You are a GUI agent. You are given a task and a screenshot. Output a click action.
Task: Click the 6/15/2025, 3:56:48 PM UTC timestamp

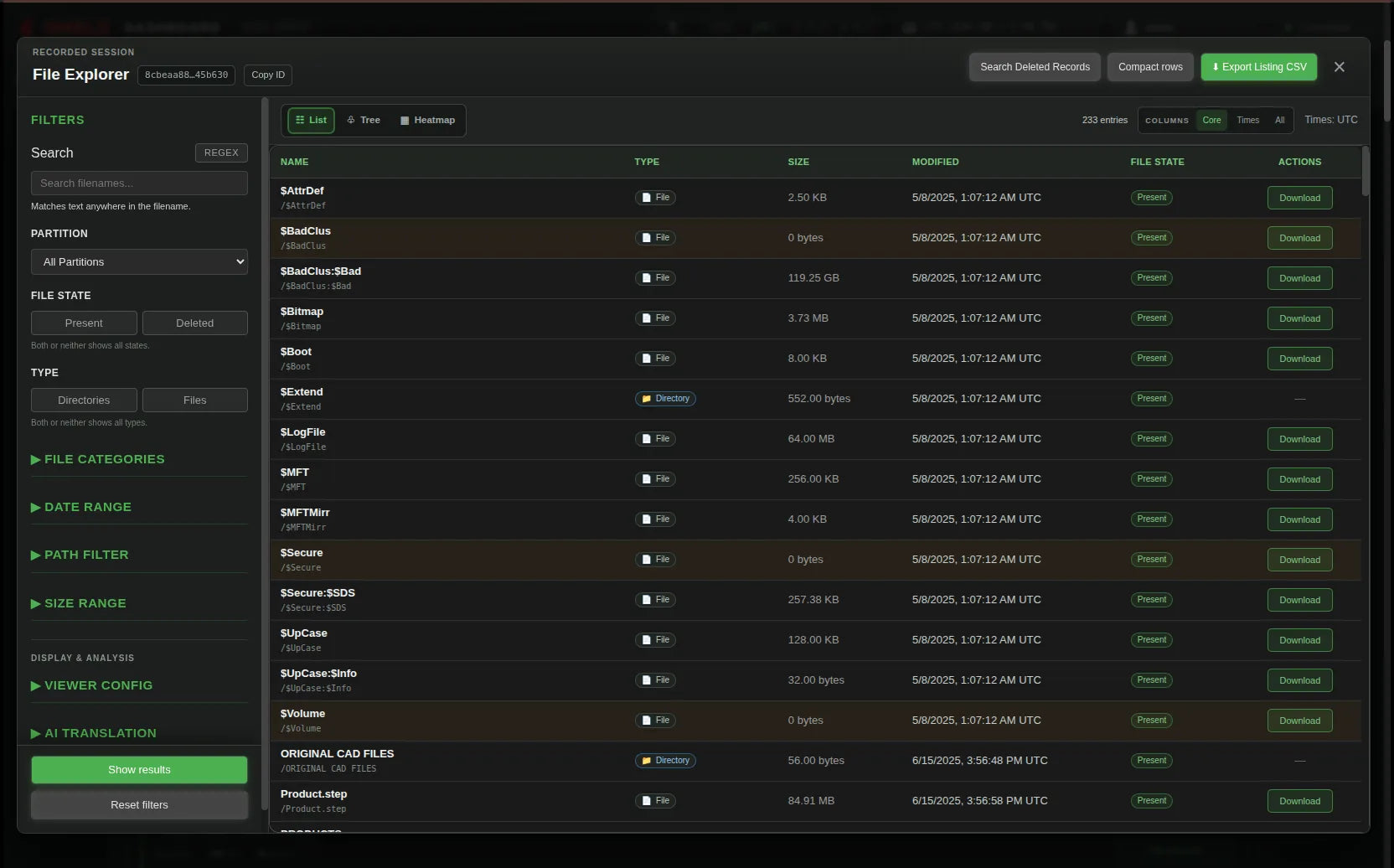[x=979, y=761]
